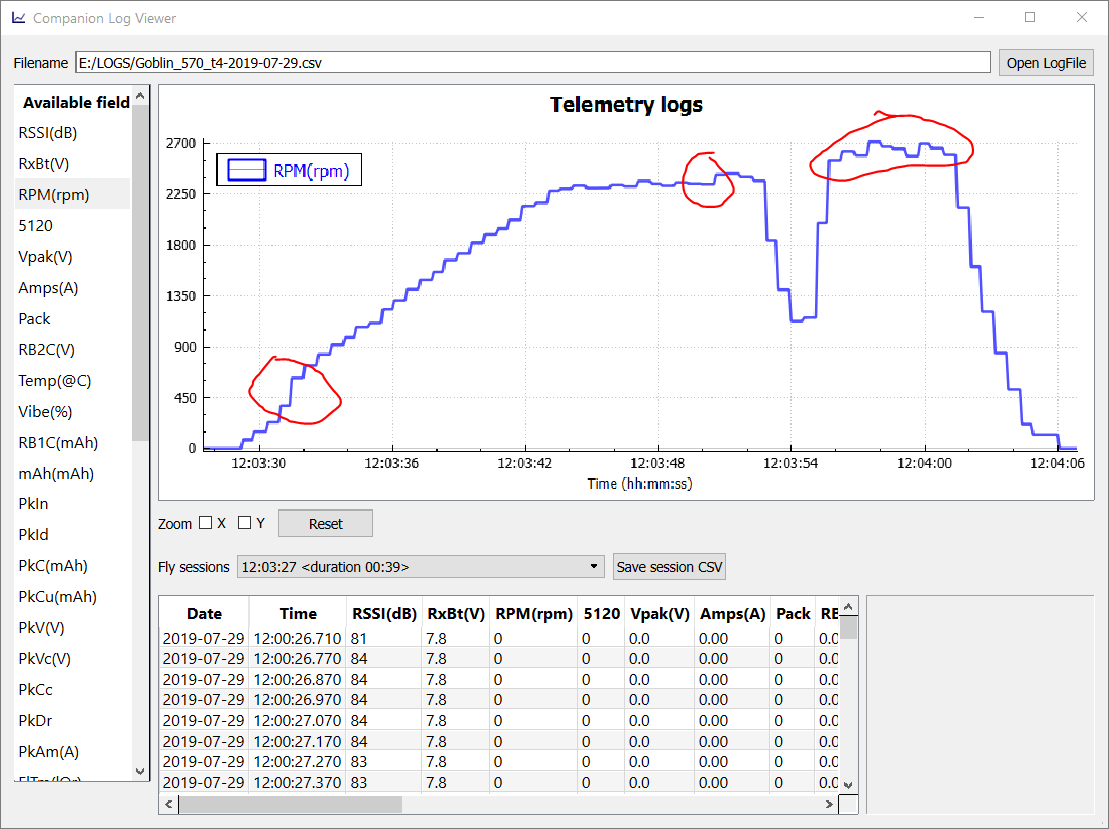Click the table's vertical scrollbar down arrow
Screen dimensions: 1109x829
click(x=848, y=785)
